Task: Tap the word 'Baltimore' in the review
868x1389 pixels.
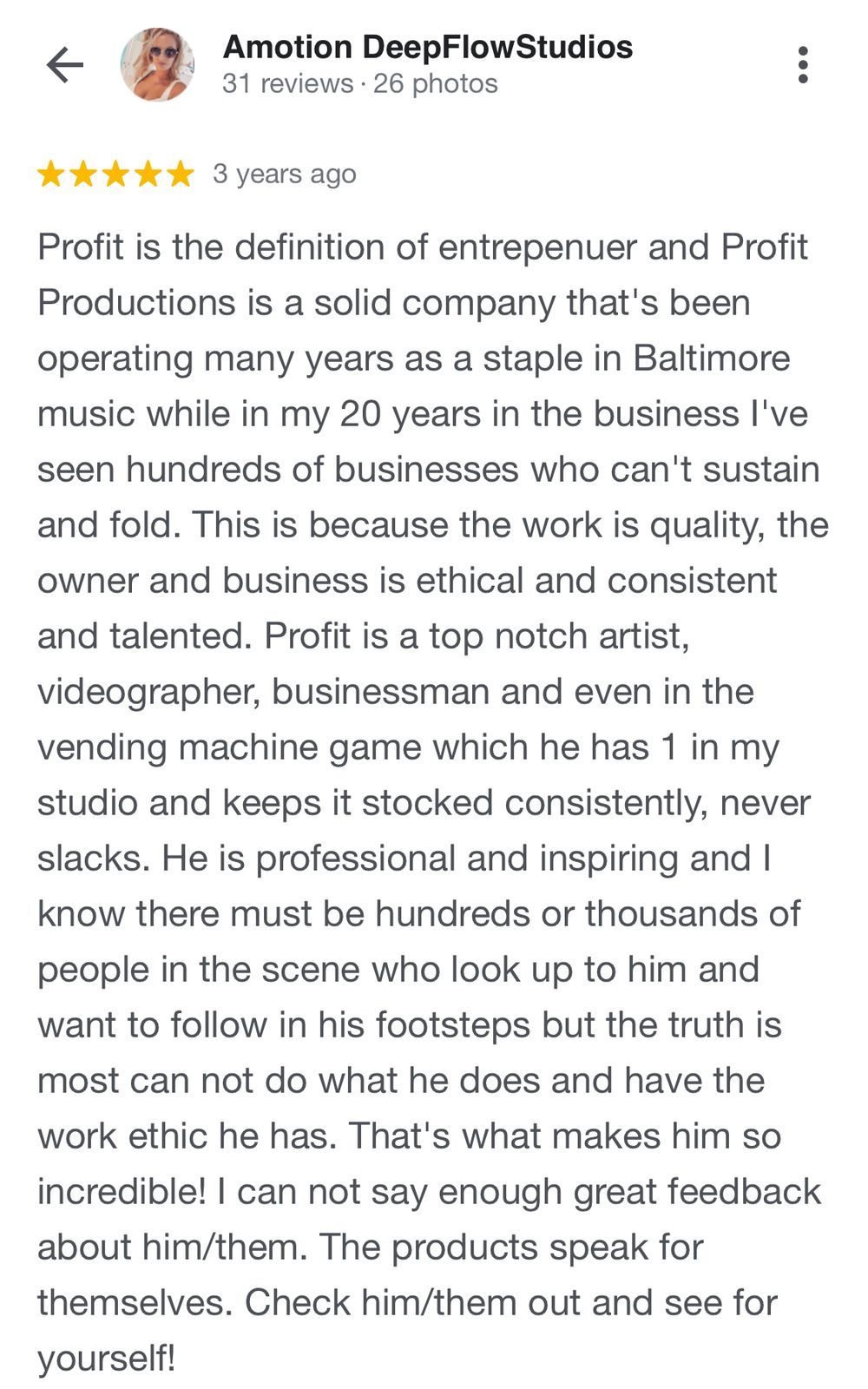Action: point(712,359)
